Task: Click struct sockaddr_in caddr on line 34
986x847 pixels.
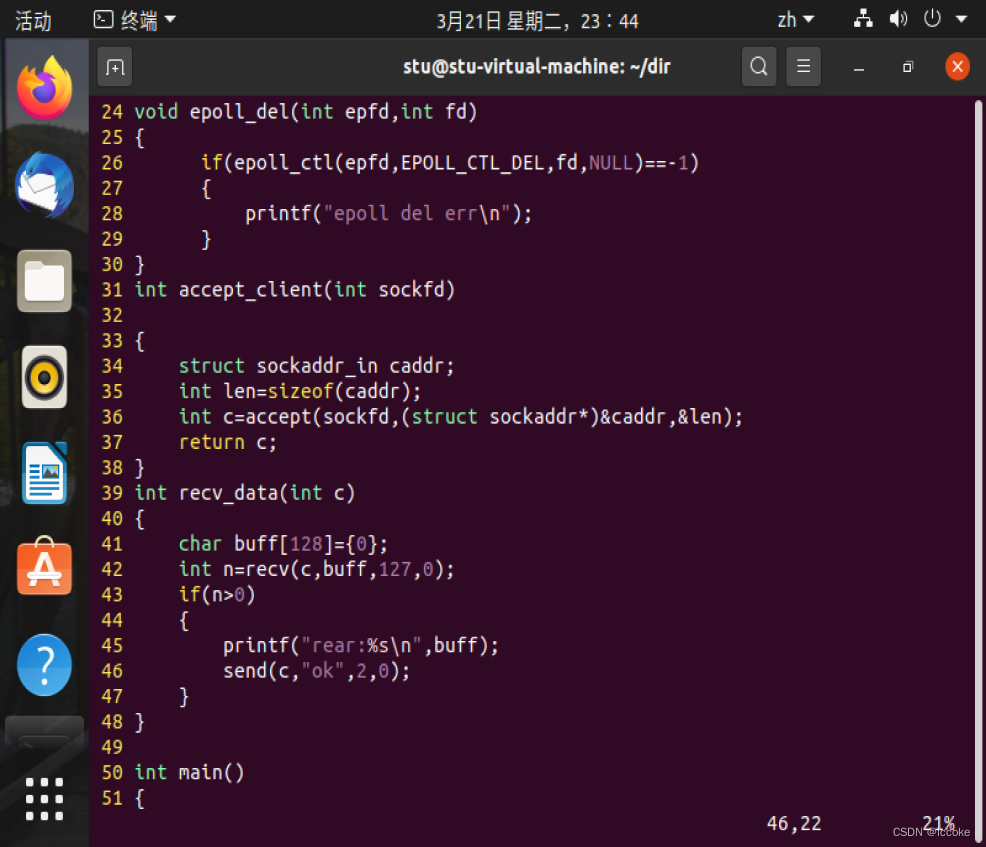Action: tap(316, 366)
